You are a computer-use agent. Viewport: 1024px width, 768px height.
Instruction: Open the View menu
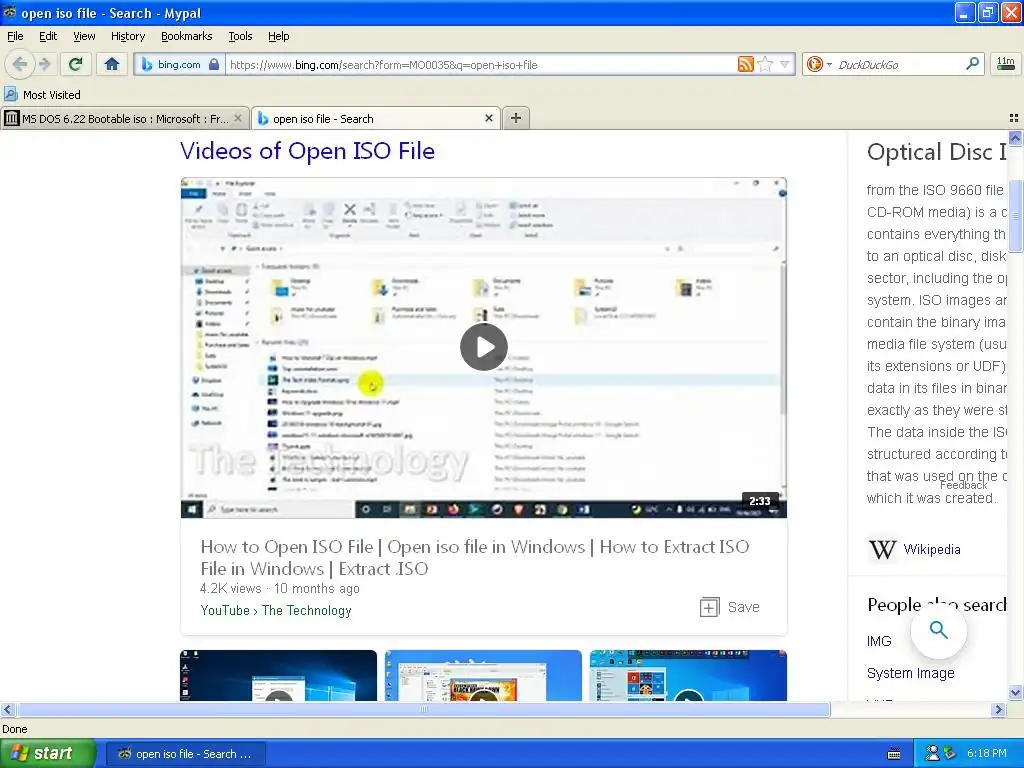[x=84, y=36]
